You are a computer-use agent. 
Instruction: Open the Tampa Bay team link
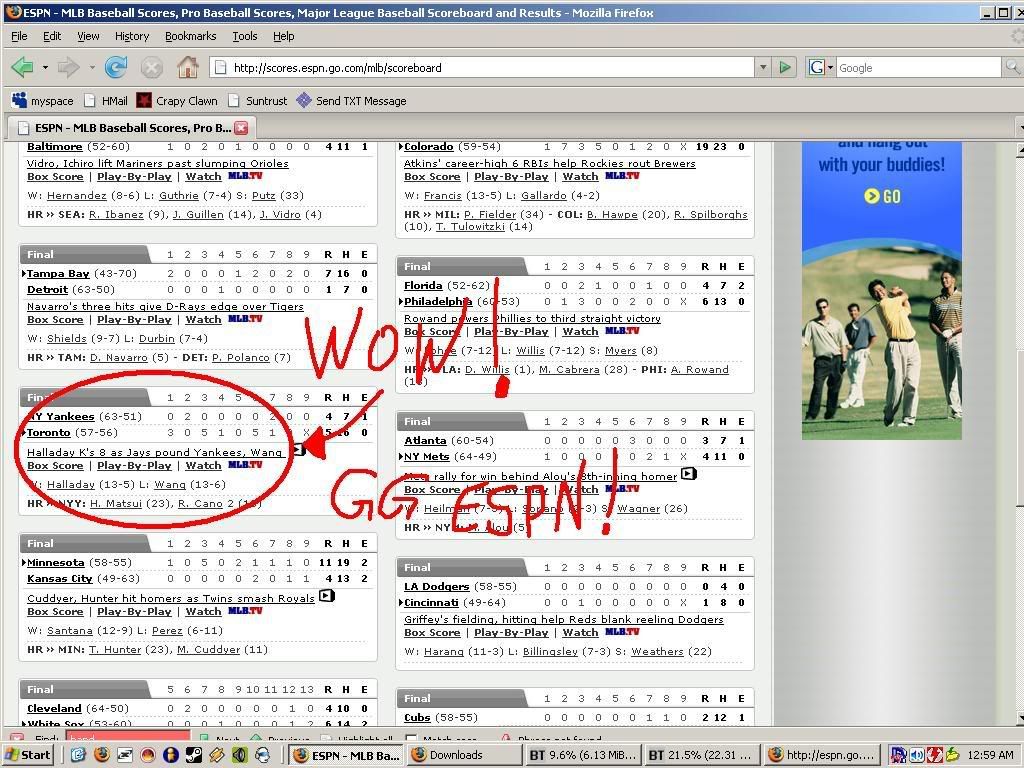(58, 273)
